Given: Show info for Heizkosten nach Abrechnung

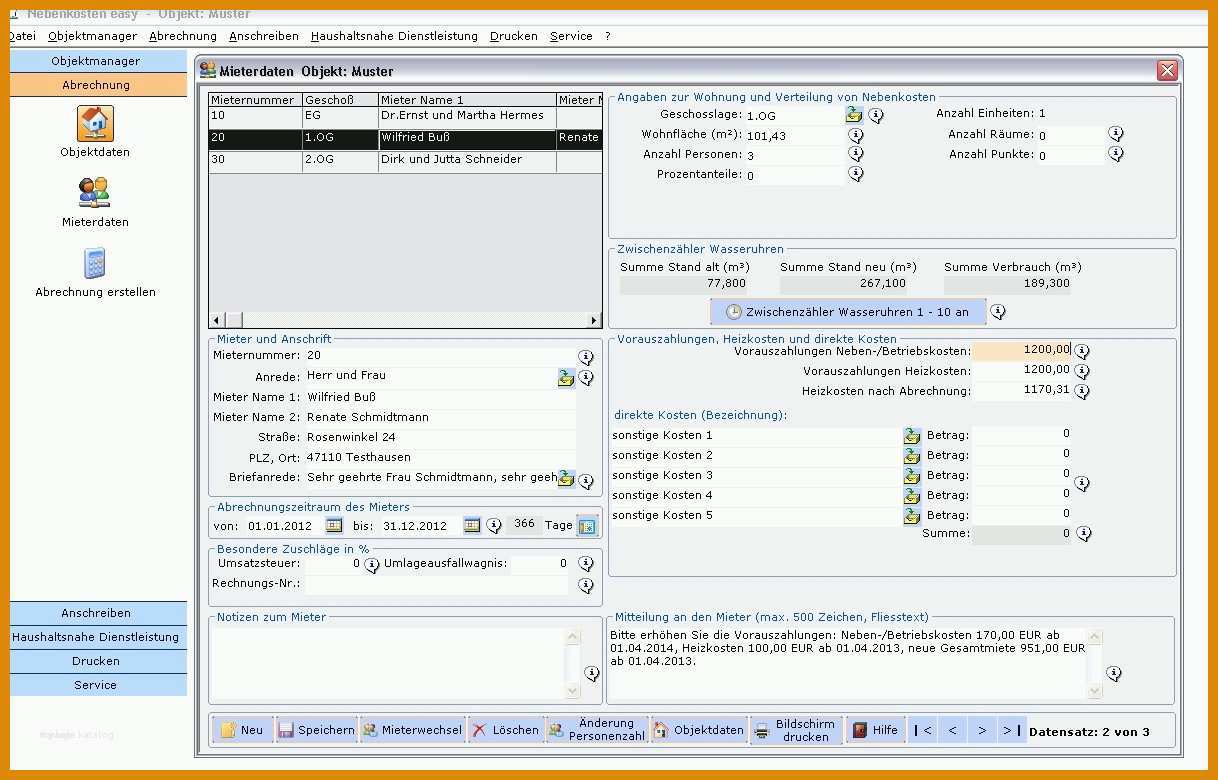Looking at the screenshot, I should pyautogui.click(x=1082, y=391).
